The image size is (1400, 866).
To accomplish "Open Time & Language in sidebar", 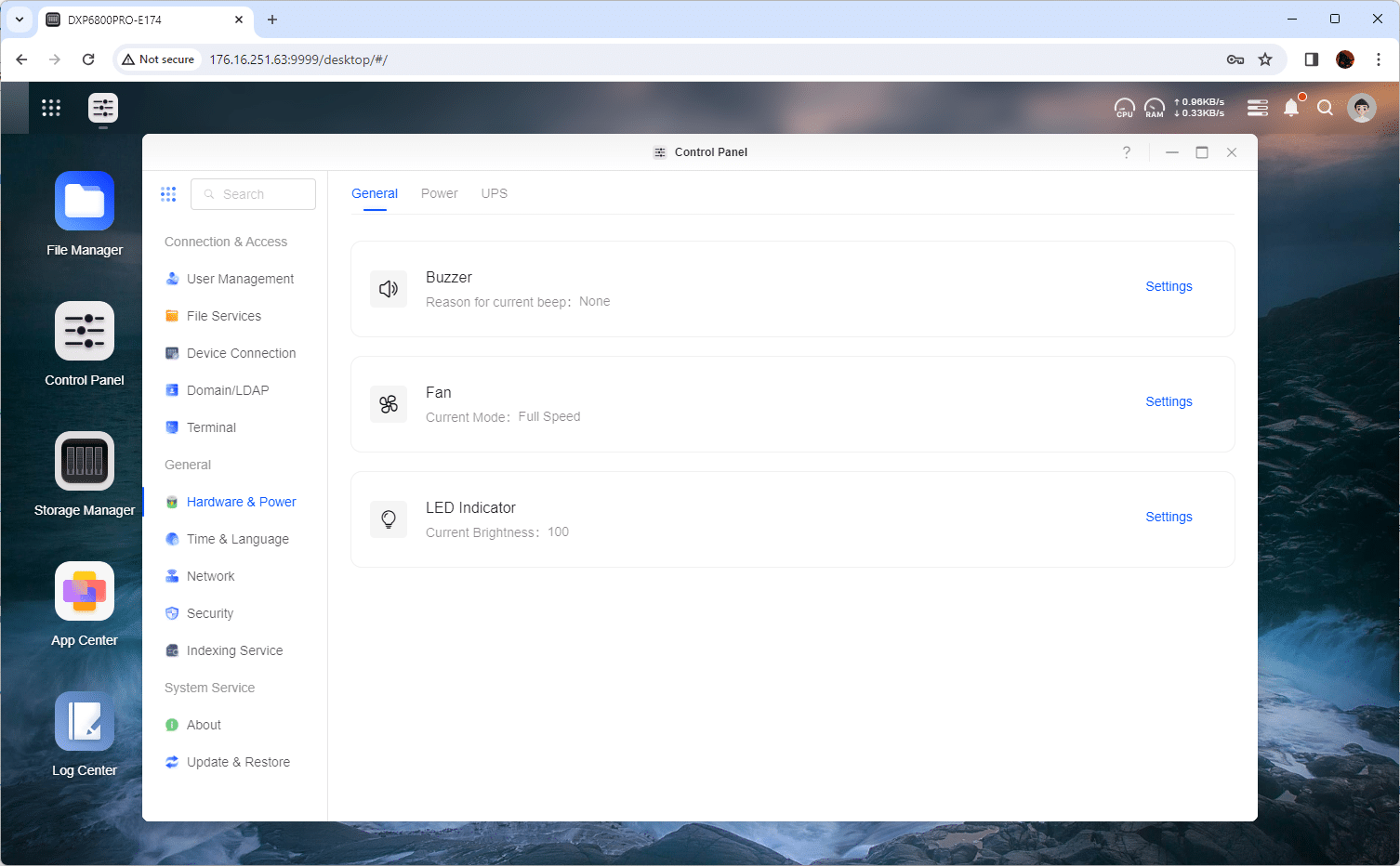I will click(235, 539).
